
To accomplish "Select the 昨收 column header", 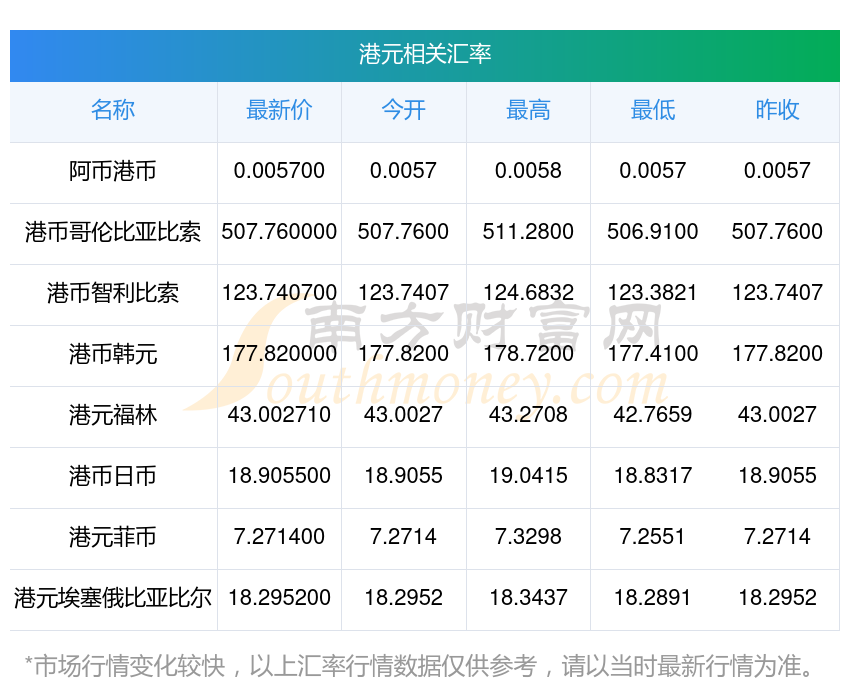I will 777,110.
